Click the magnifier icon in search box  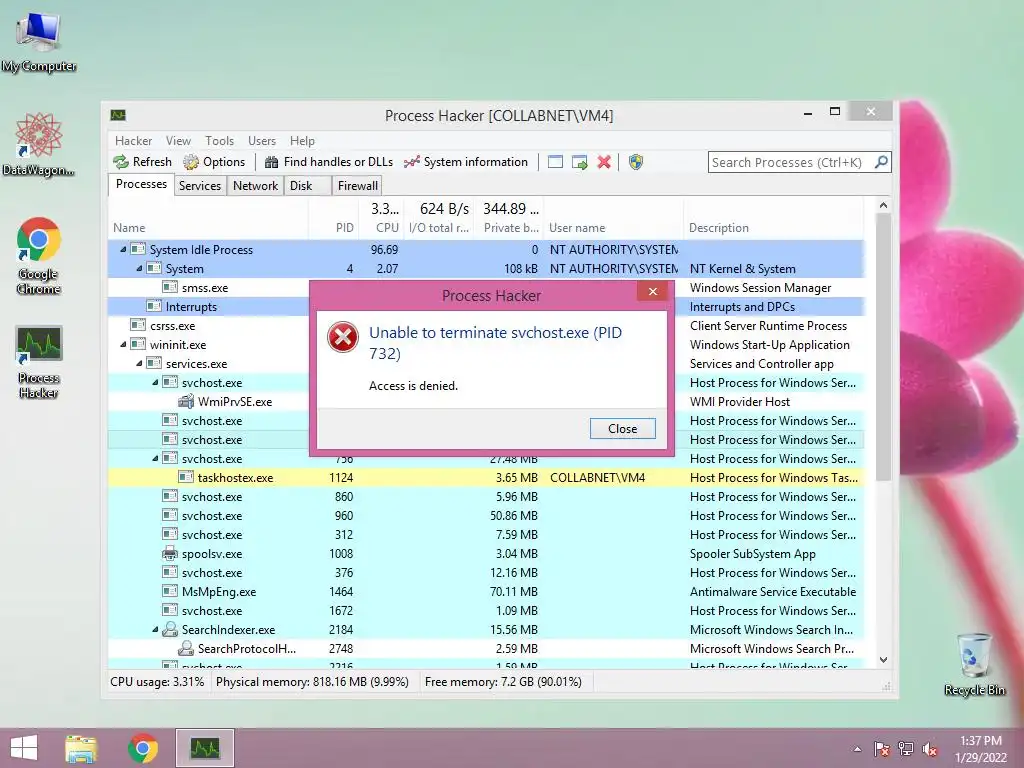(881, 161)
